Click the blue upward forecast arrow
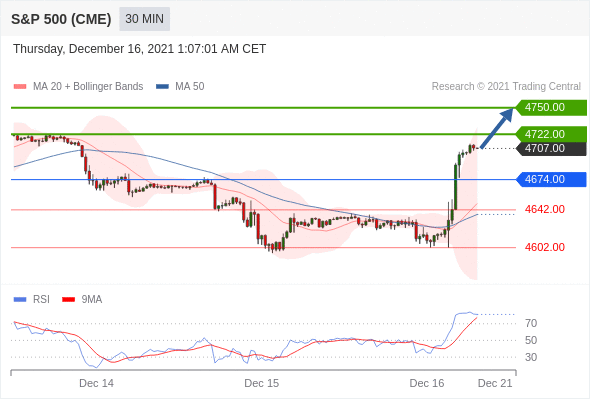 [x=497, y=128]
